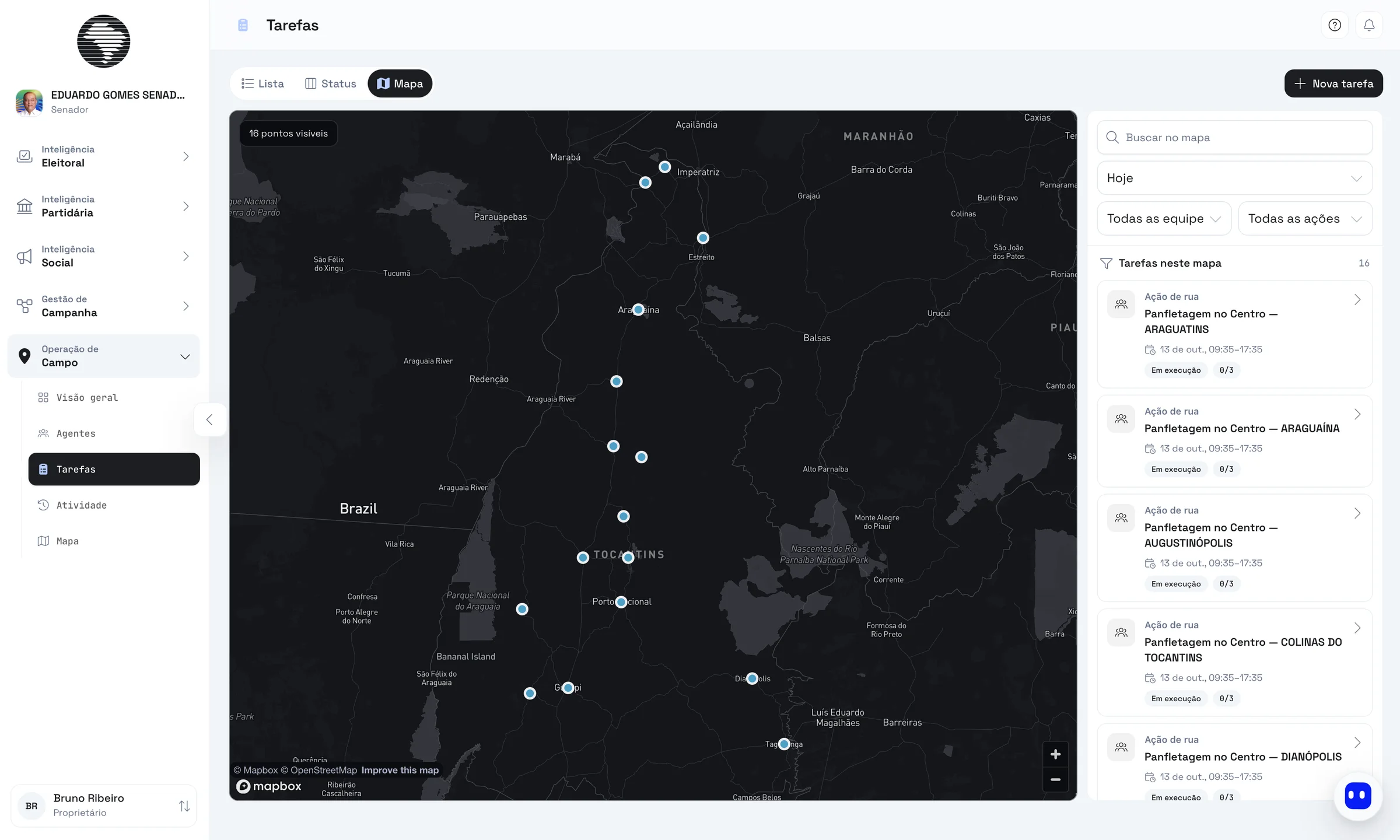Select the Mapa view tab
Image resolution: width=1400 pixels, height=840 pixels.
tap(400, 83)
